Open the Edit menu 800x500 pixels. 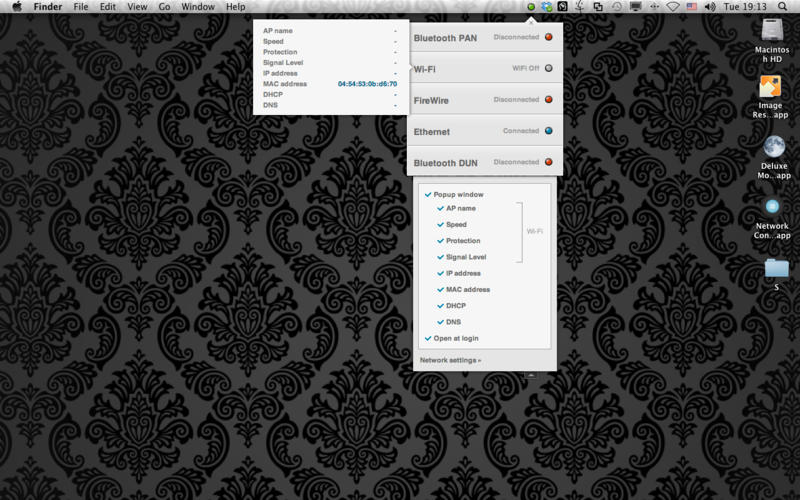click(x=108, y=7)
